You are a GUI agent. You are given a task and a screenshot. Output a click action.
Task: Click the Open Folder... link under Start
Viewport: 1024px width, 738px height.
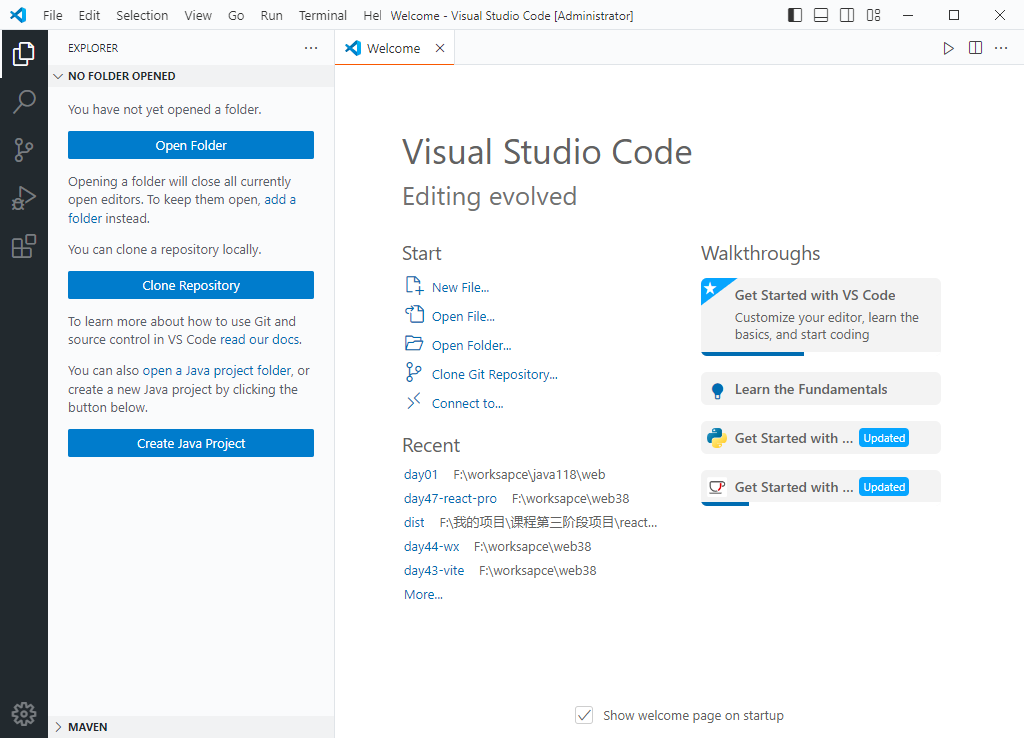pos(472,345)
